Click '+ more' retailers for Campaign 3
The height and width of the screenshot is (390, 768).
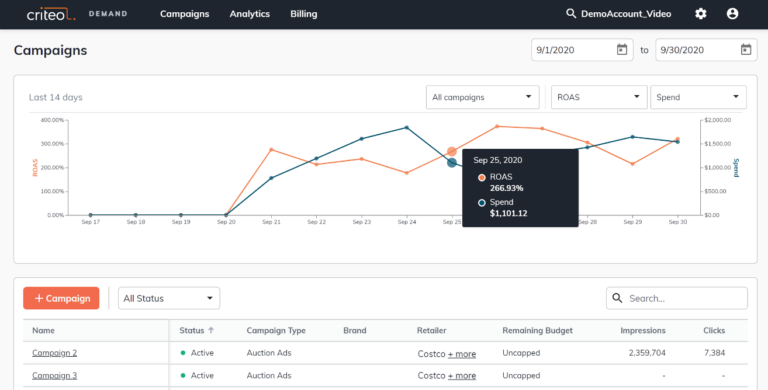tap(462, 376)
